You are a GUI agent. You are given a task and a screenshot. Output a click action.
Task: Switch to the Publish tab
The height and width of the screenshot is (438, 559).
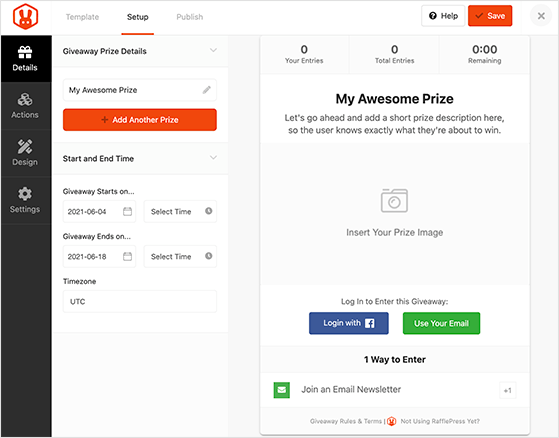(x=190, y=17)
